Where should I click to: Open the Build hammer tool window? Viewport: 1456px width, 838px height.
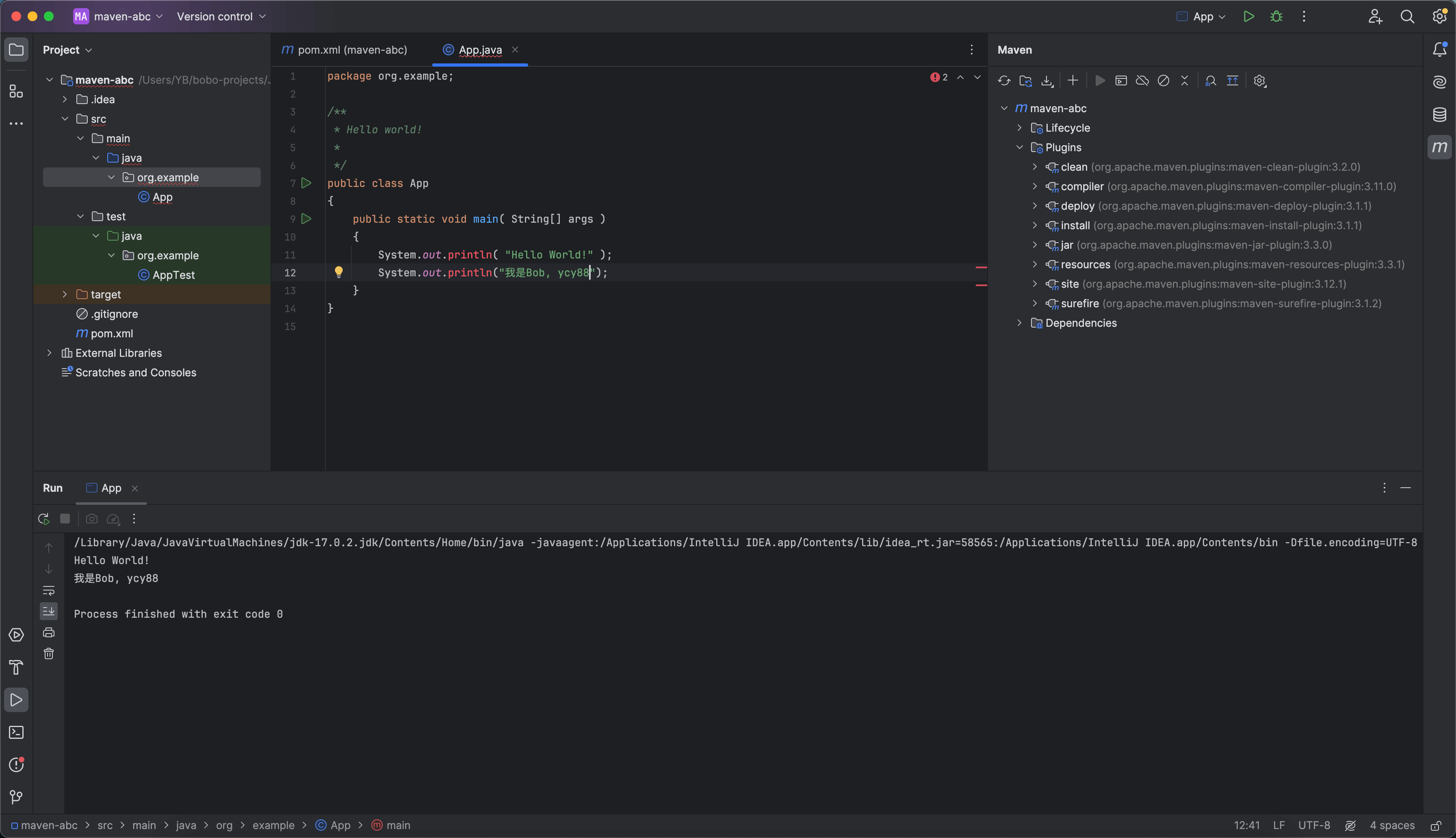16,667
